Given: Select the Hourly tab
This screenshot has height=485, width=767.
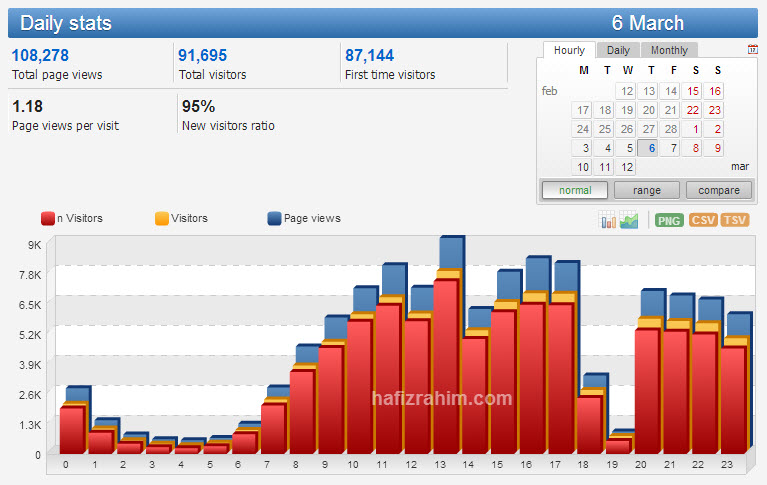Looking at the screenshot, I should [x=569, y=50].
